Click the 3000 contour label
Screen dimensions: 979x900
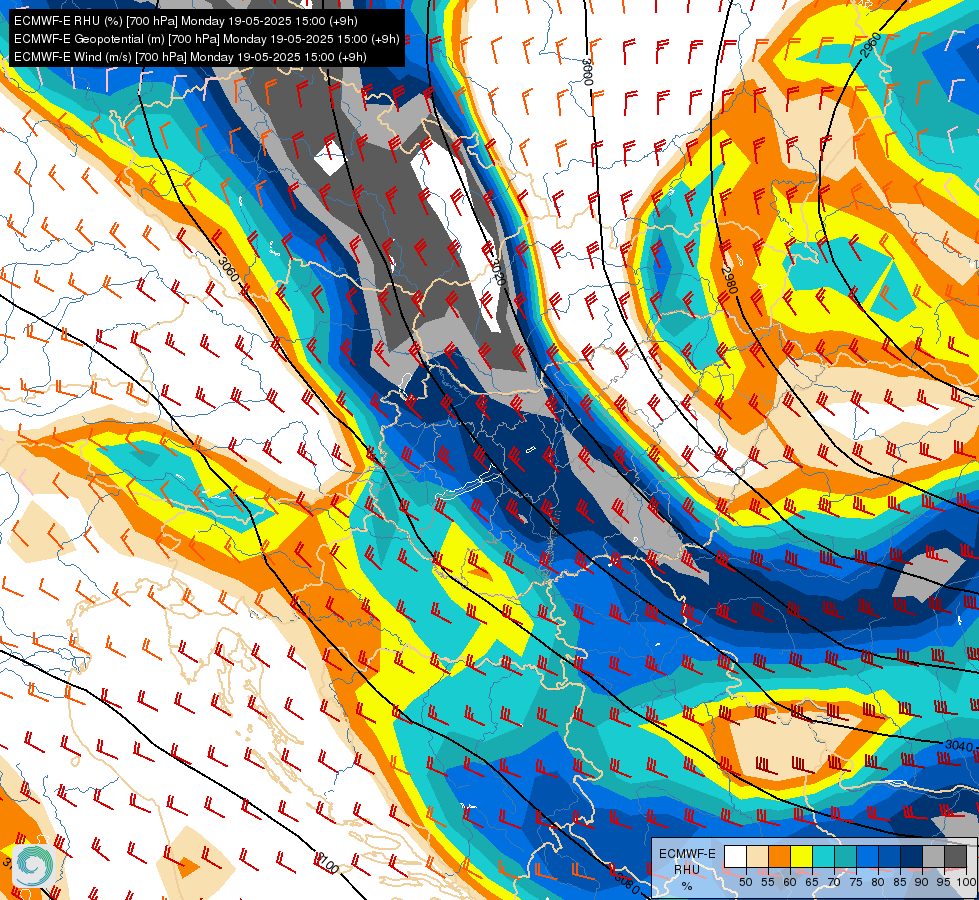(x=588, y=72)
